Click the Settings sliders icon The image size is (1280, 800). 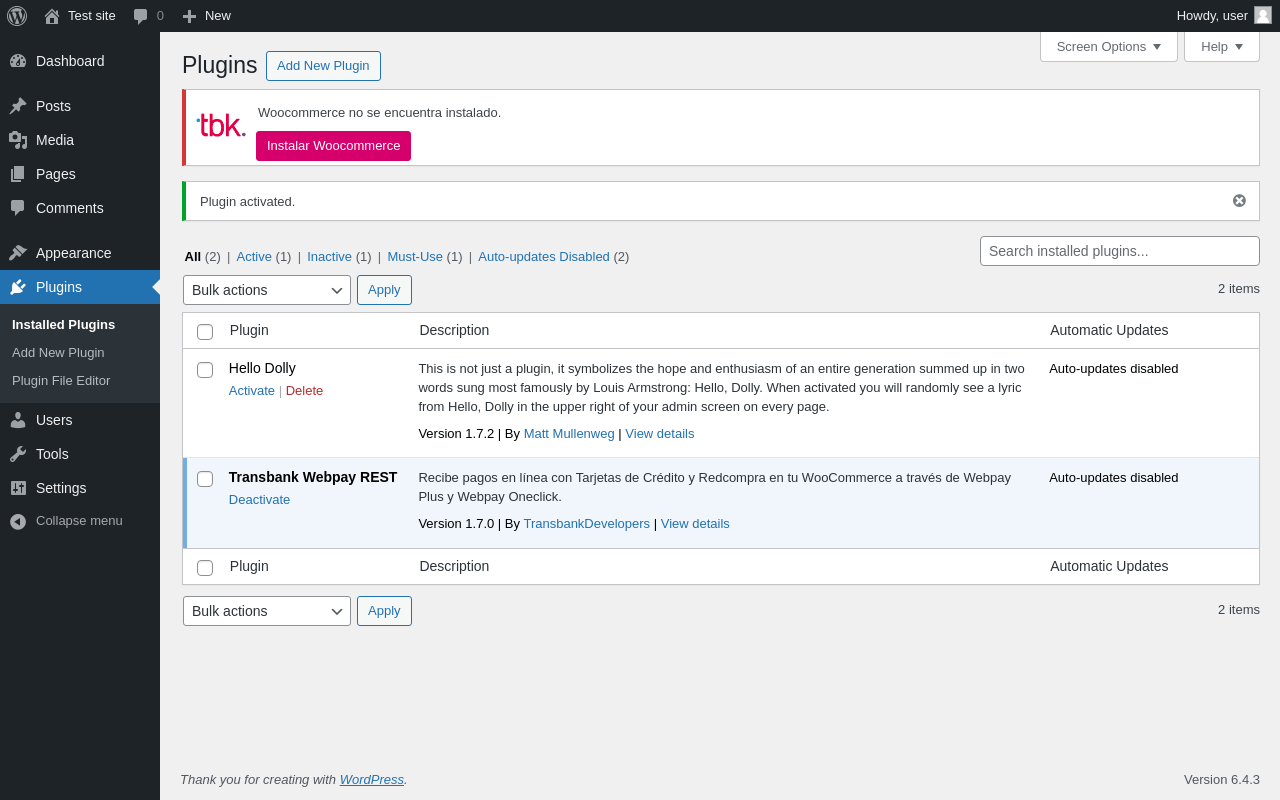tap(18, 488)
